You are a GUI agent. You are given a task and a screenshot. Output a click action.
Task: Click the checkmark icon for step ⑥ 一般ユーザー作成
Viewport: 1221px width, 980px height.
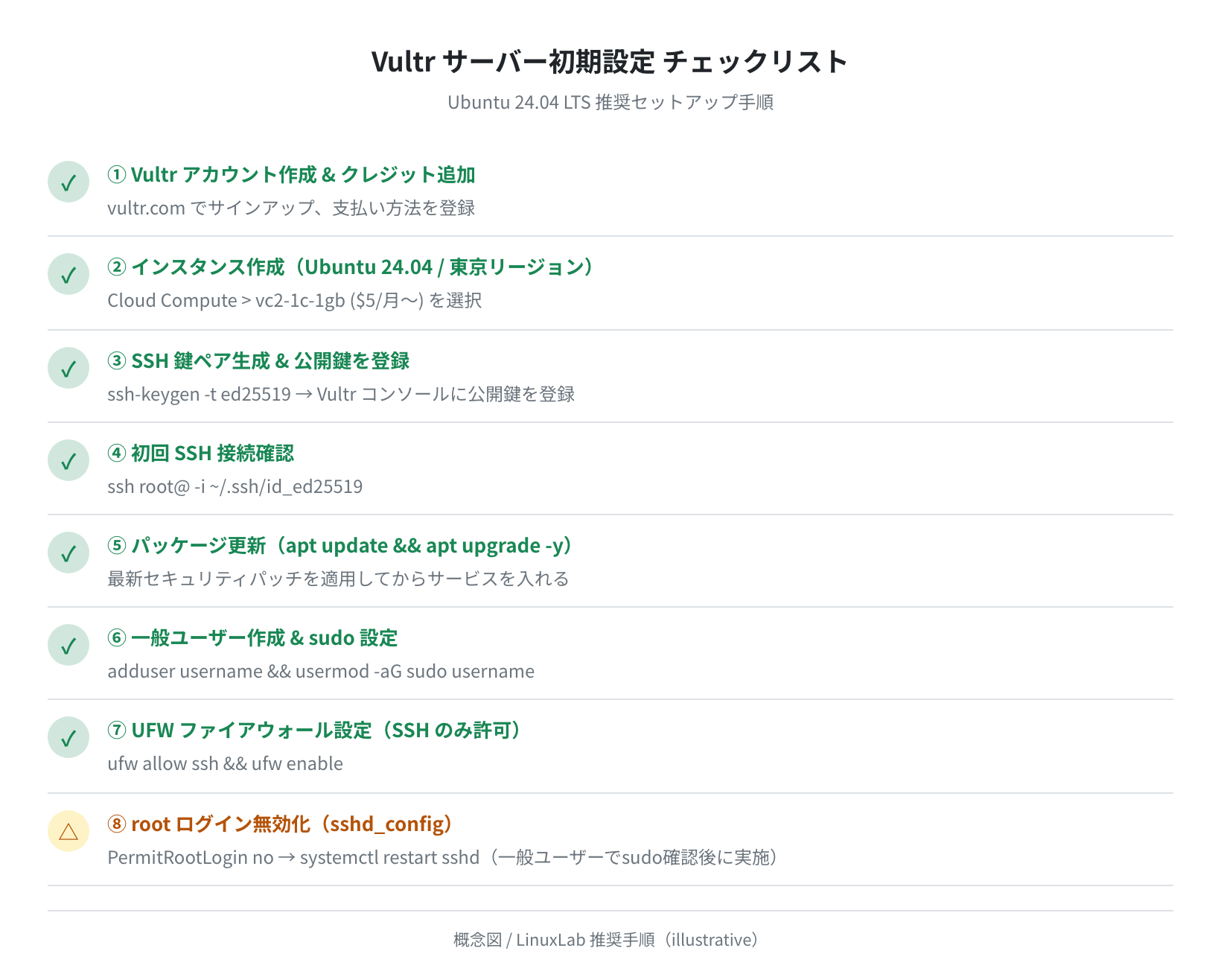(68, 645)
